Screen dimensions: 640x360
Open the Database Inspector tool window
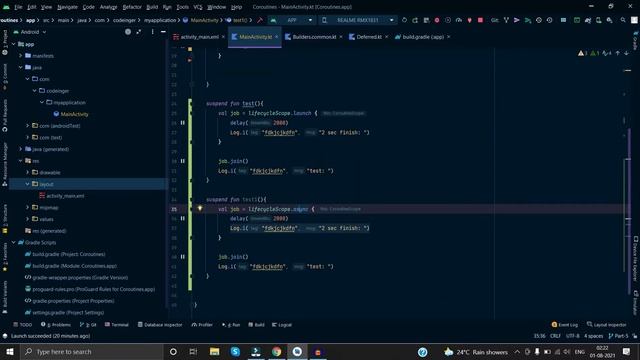tap(160, 325)
